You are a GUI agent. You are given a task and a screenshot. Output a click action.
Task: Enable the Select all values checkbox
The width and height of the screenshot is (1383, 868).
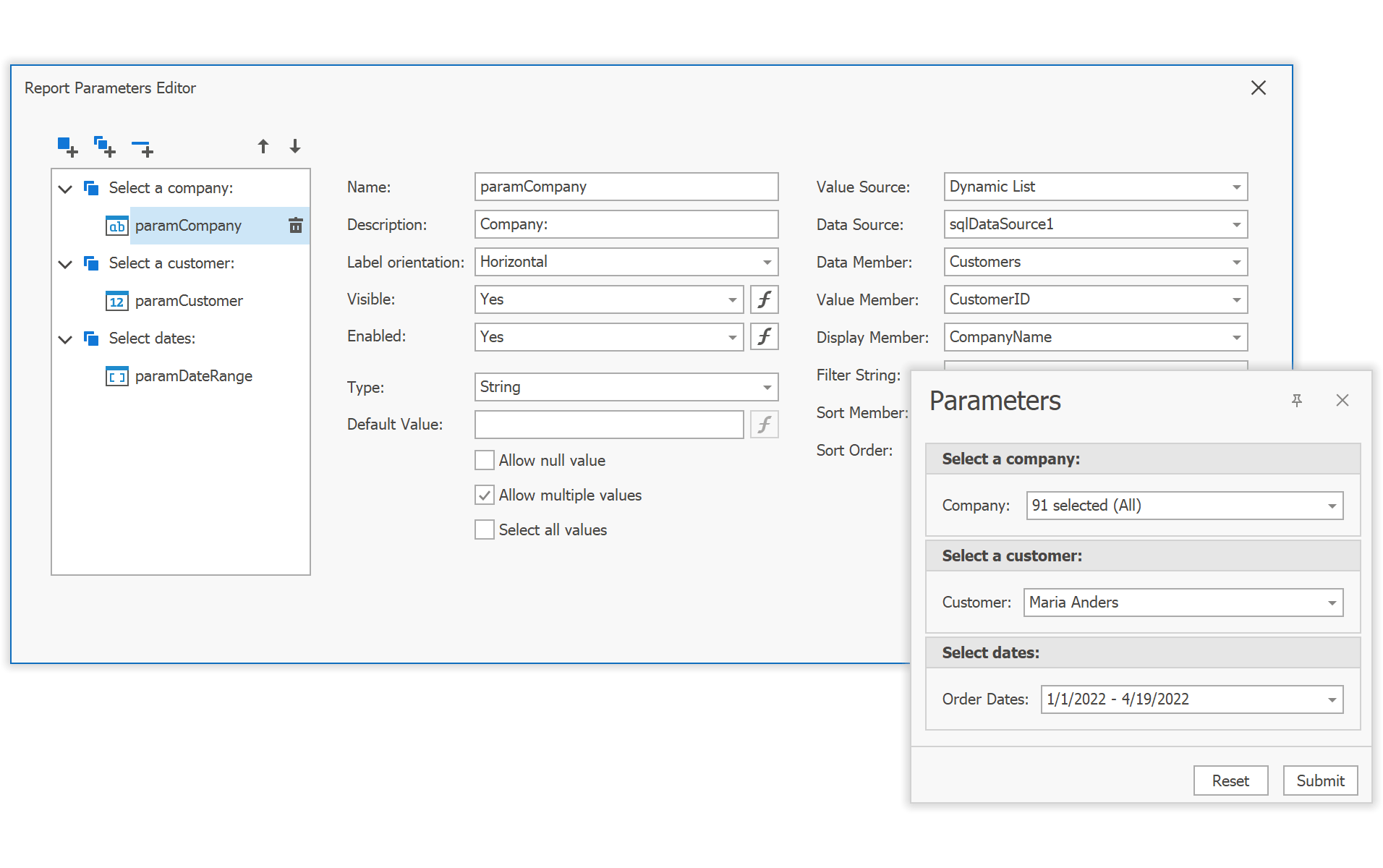point(483,529)
